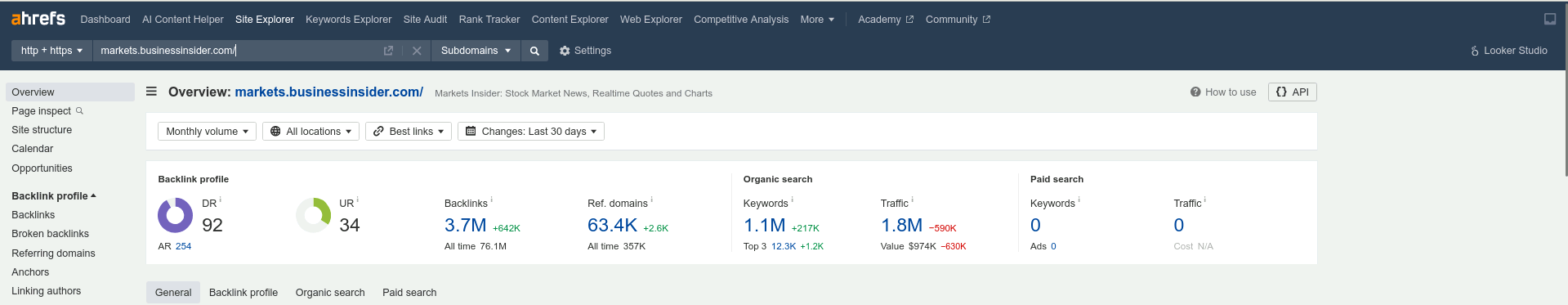The image size is (1568, 305).
Task: Click the UR donut chart
Action: coord(313,215)
